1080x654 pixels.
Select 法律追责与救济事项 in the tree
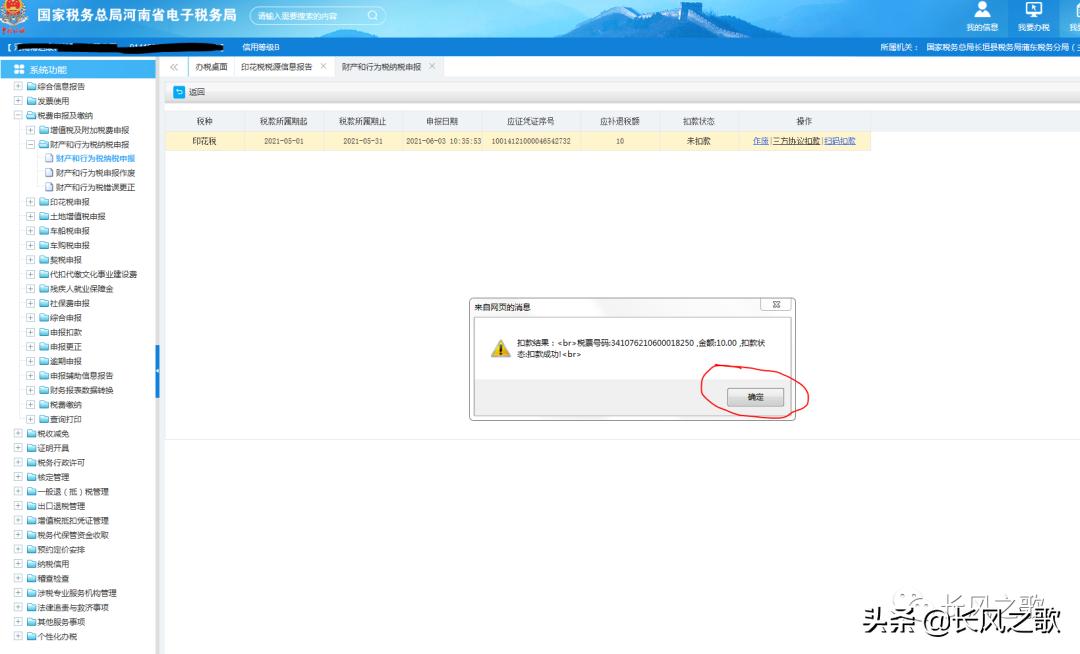[x=73, y=607]
